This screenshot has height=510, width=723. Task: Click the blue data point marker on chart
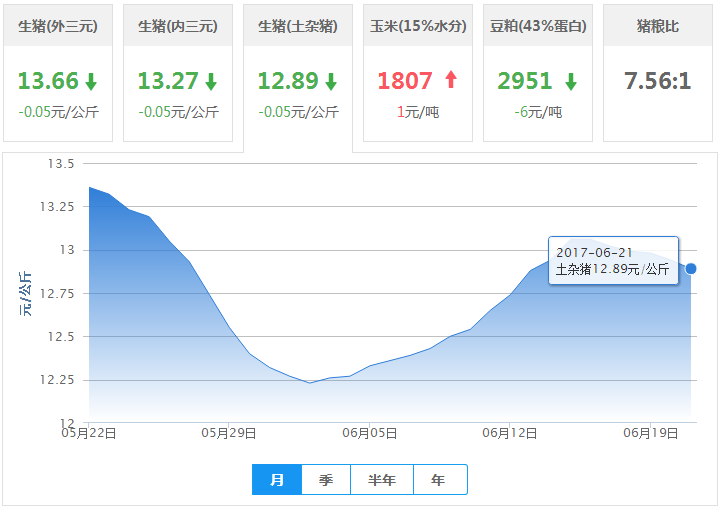tap(691, 268)
